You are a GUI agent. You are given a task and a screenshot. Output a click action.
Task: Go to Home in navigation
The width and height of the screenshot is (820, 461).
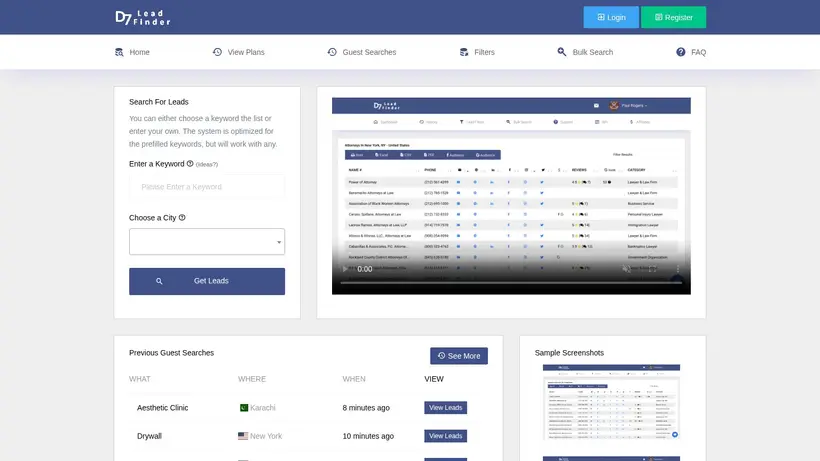[132, 52]
